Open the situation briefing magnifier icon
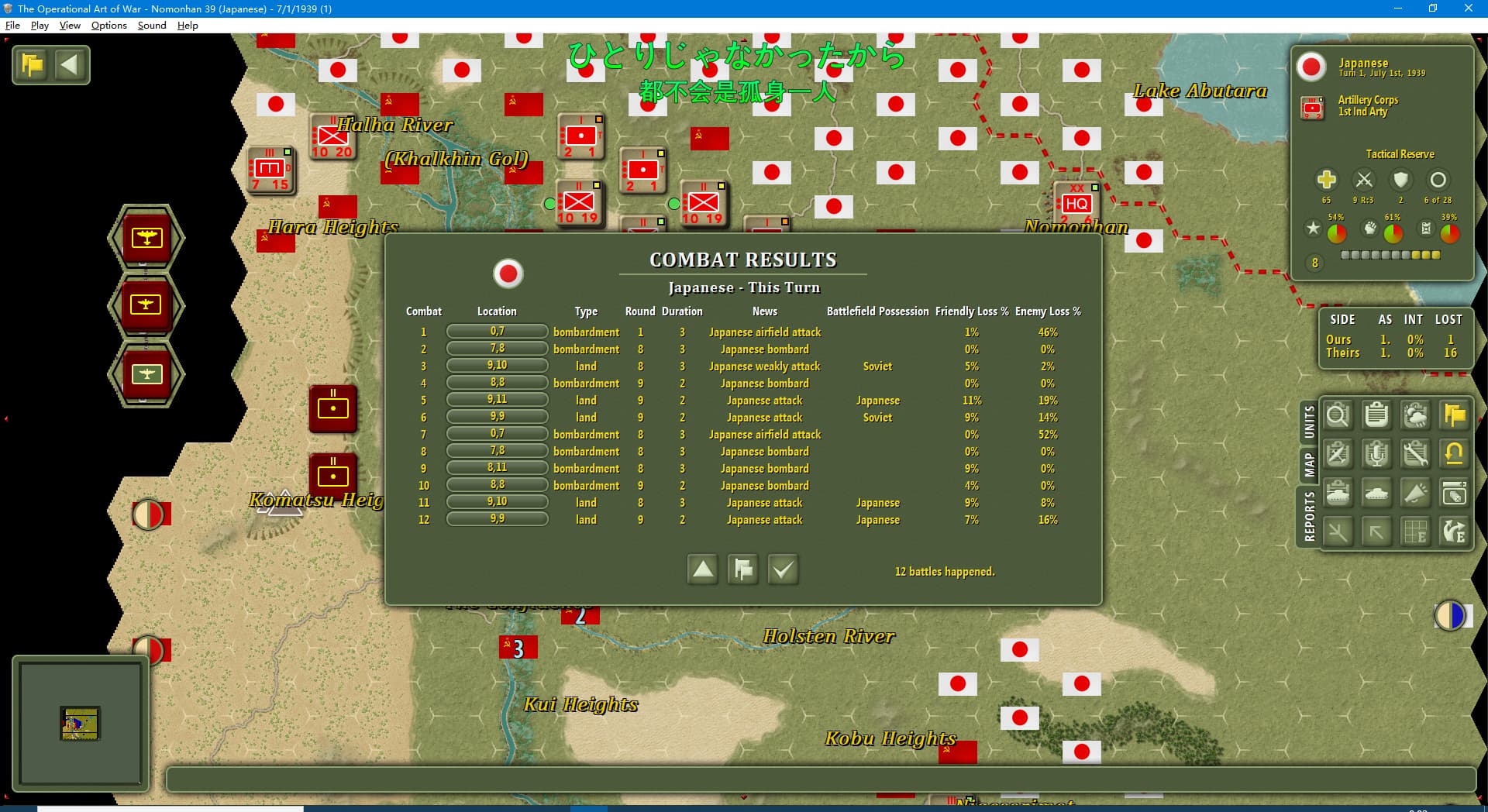 [x=1338, y=416]
